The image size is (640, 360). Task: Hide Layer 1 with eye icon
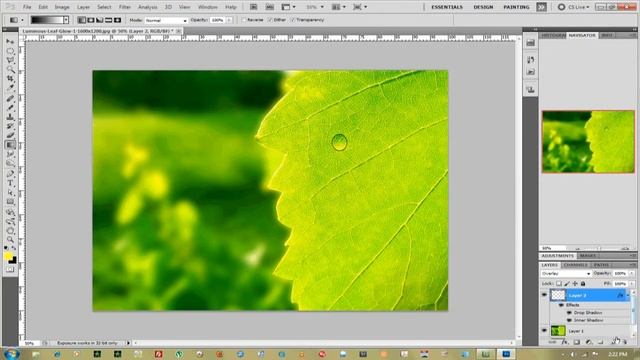pos(544,331)
